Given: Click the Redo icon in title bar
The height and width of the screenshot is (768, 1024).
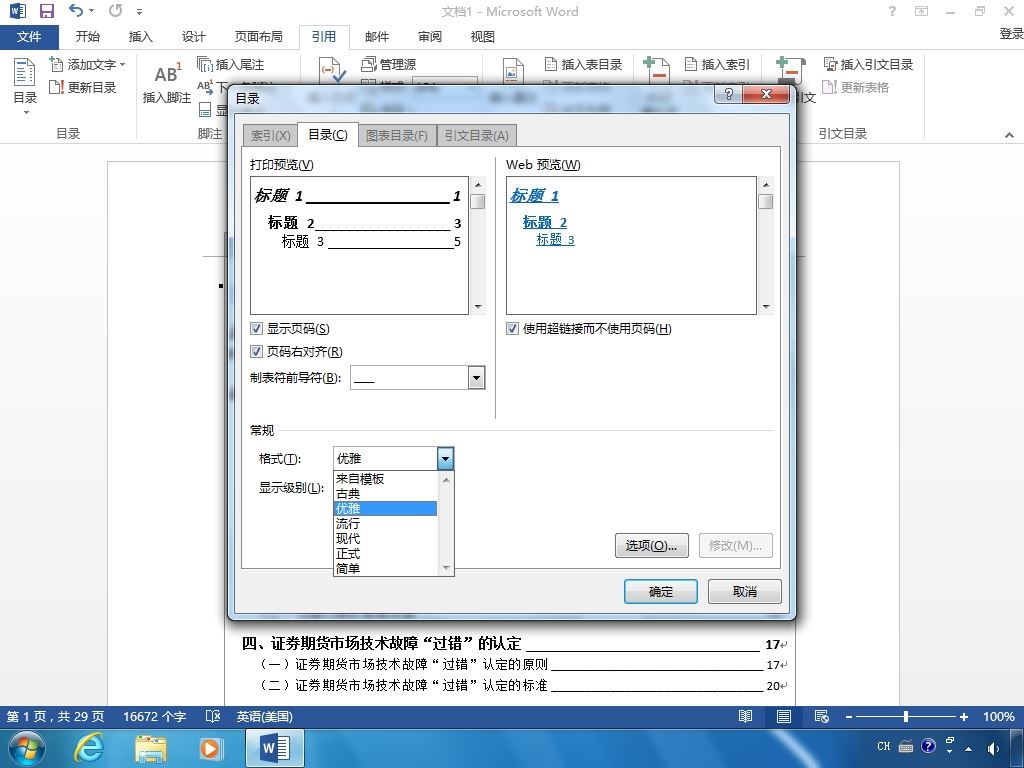Looking at the screenshot, I should tap(116, 10).
